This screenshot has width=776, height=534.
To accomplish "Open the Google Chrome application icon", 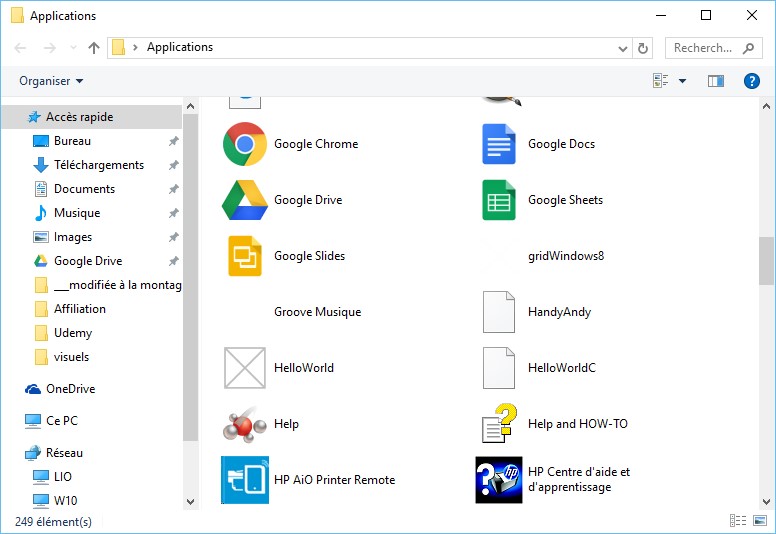I will (x=244, y=144).
